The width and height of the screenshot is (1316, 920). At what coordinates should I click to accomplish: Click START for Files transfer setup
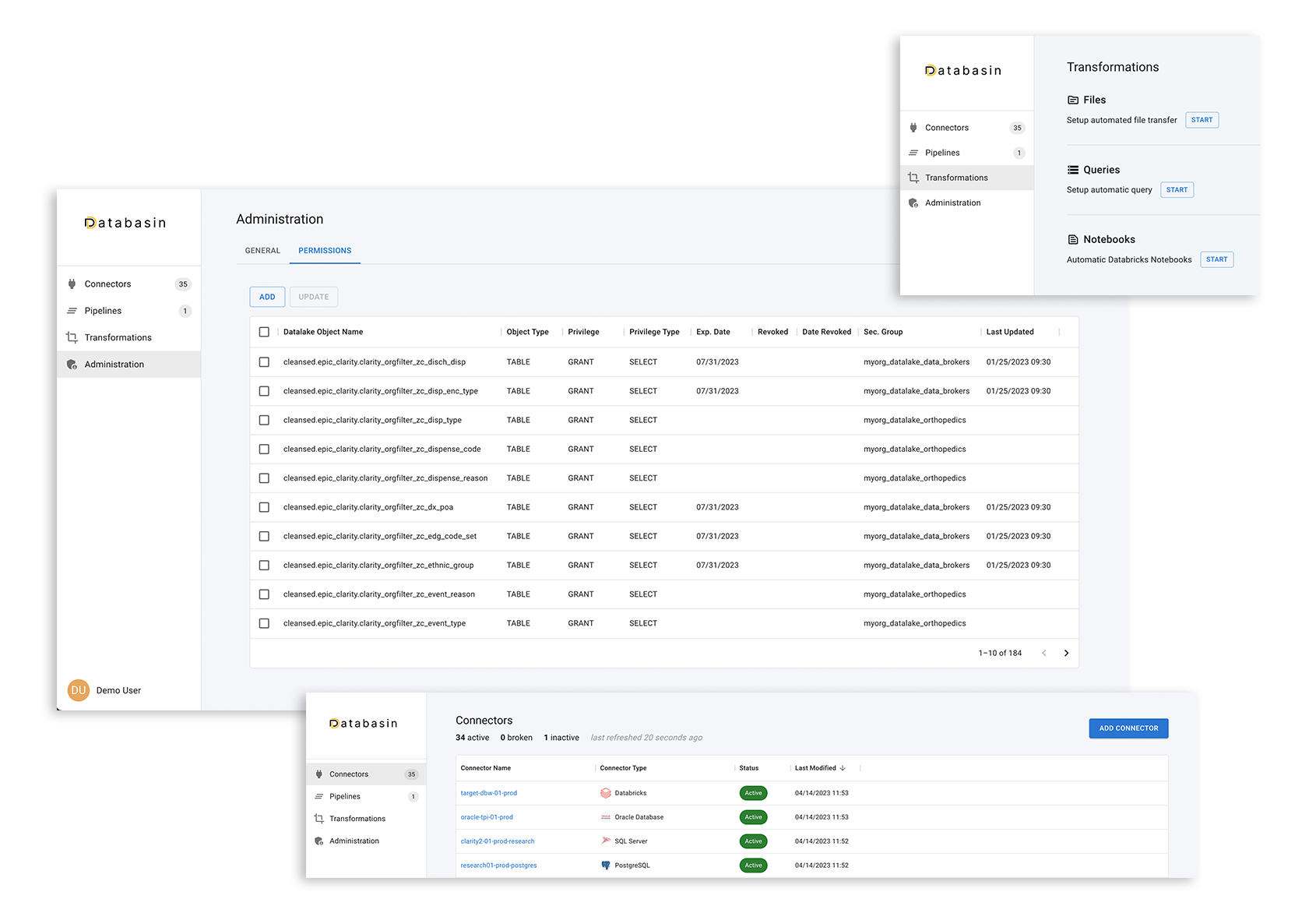[1202, 120]
